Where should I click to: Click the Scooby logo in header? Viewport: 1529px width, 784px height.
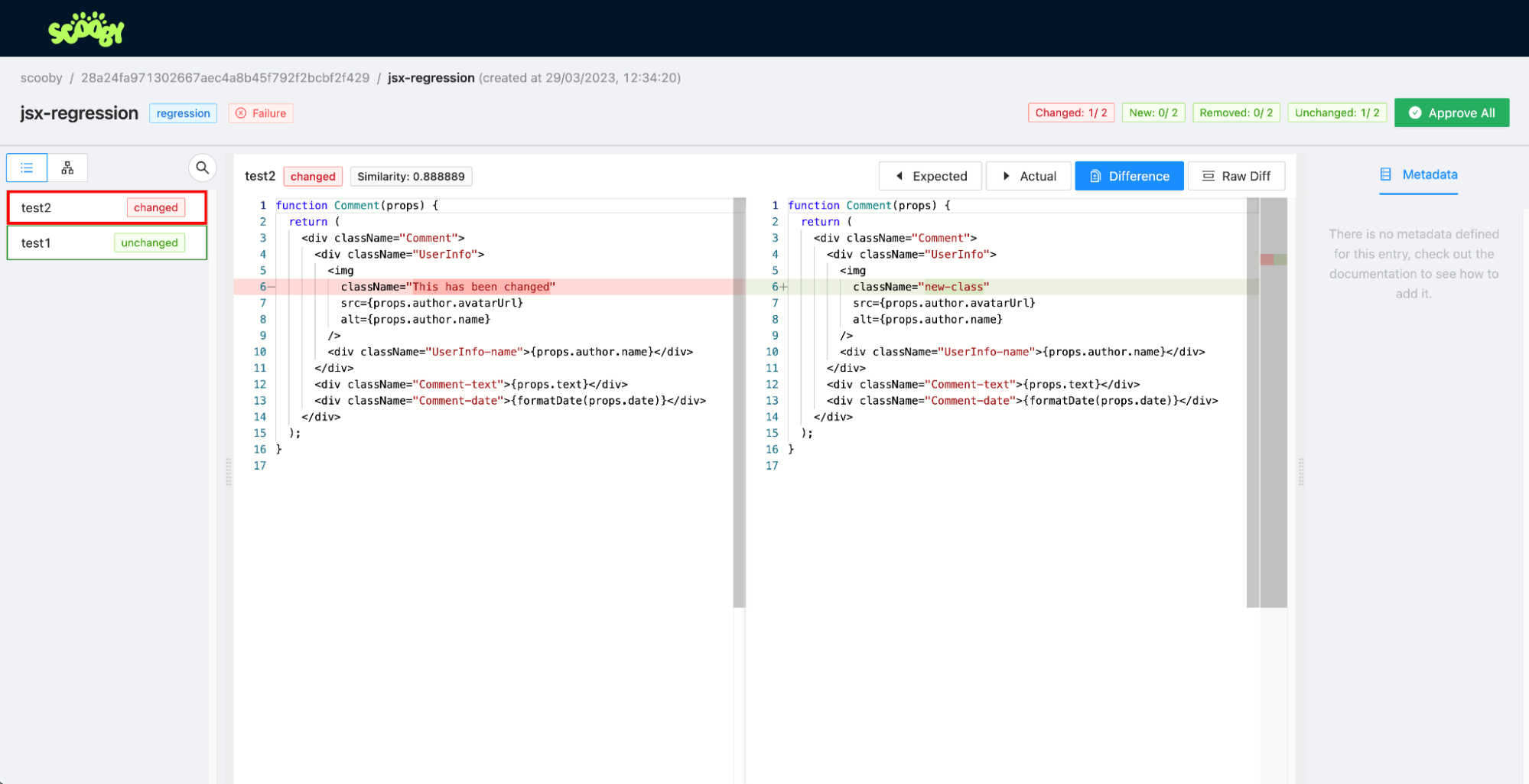pos(86,30)
